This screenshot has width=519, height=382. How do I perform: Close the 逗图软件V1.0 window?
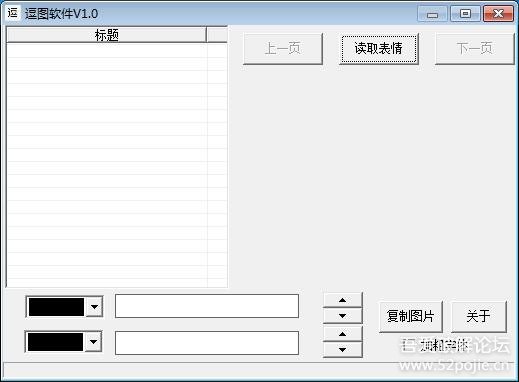coord(498,14)
